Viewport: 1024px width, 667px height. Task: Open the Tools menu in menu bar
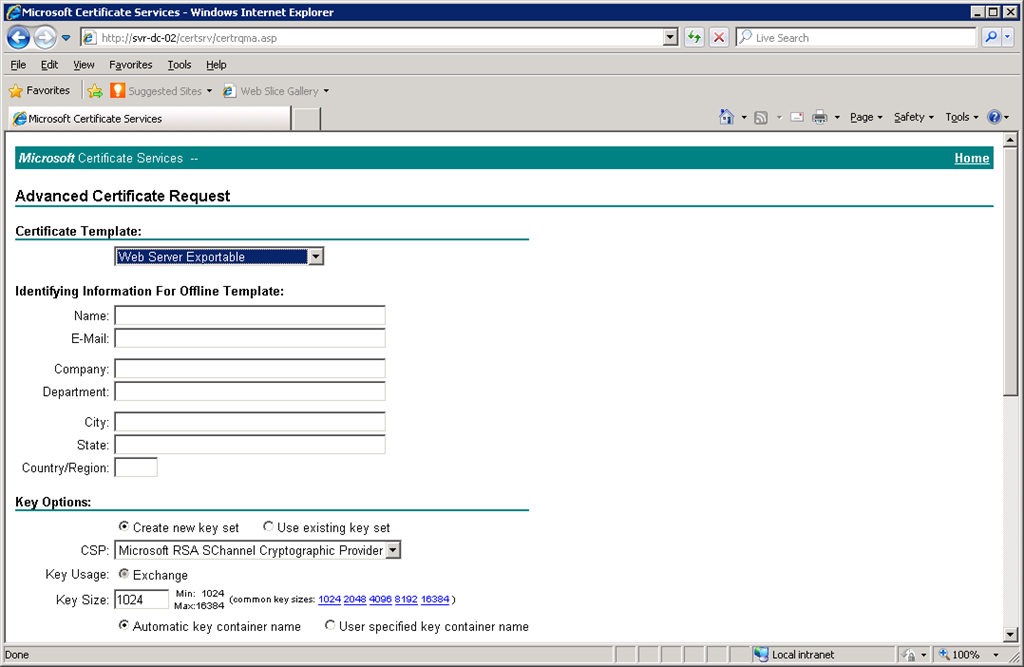click(x=179, y=65)
